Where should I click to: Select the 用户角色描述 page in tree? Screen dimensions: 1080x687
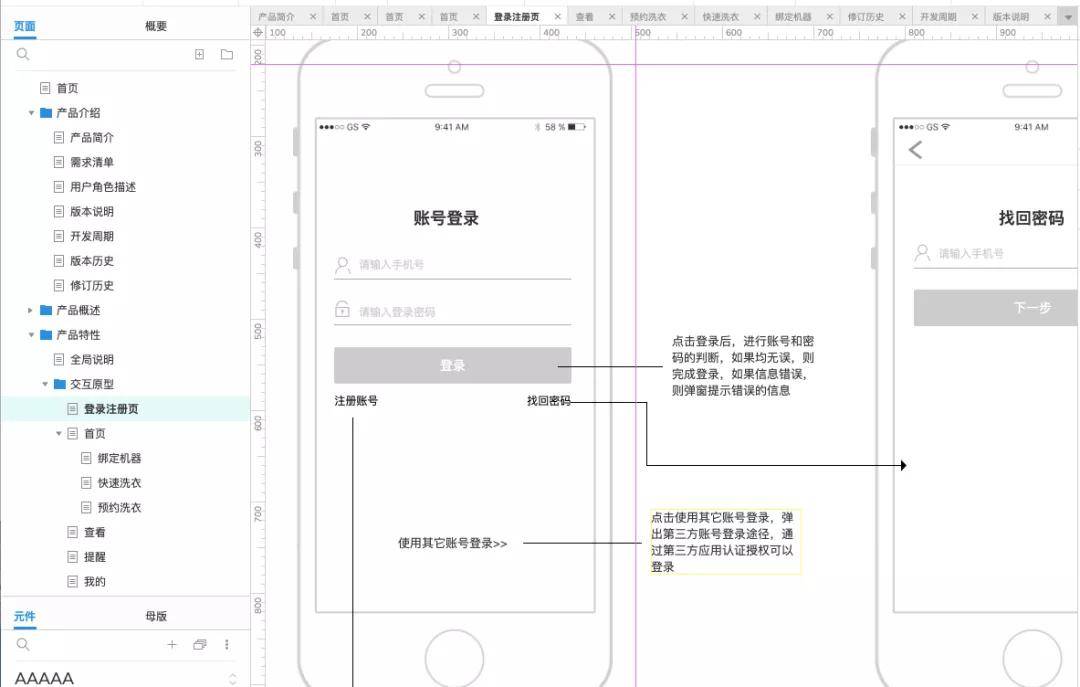tap(103, 187)
